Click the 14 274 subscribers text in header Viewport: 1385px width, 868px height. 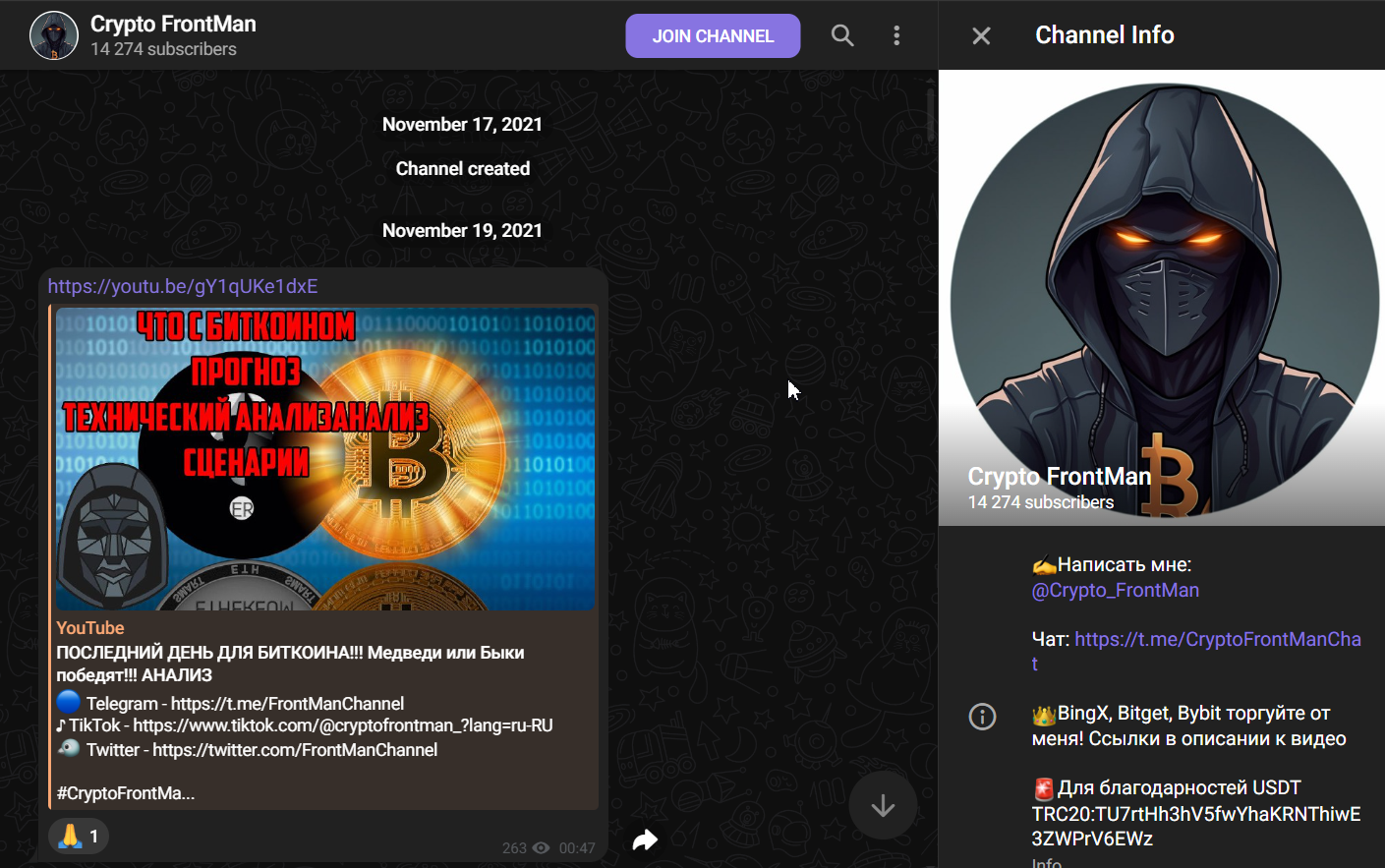tap(163, 49)
